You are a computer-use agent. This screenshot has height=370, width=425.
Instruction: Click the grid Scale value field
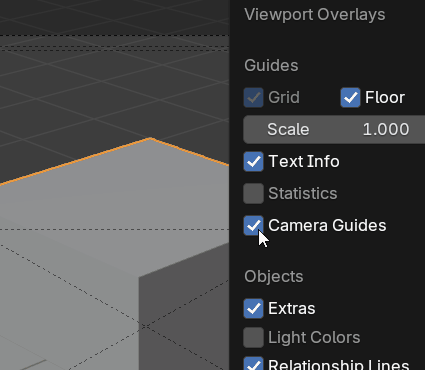334,129
